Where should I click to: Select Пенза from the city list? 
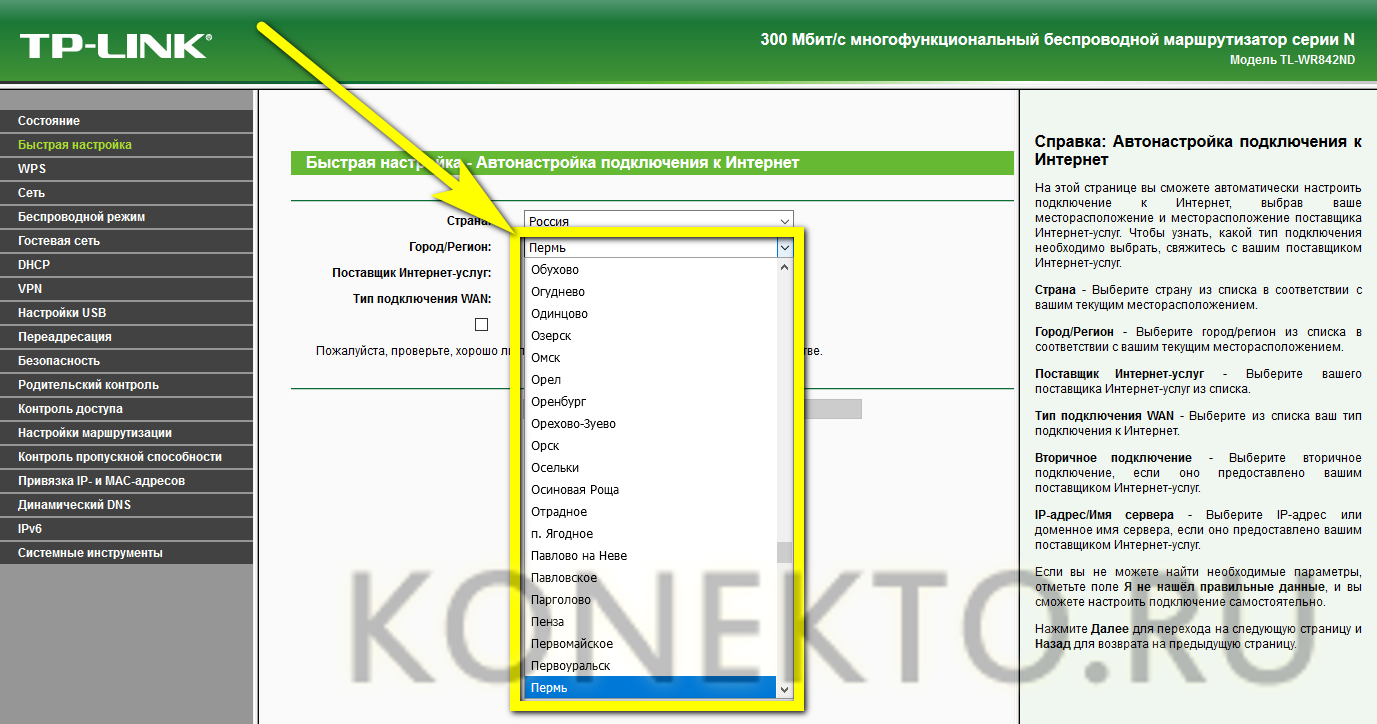coord(650,622)
